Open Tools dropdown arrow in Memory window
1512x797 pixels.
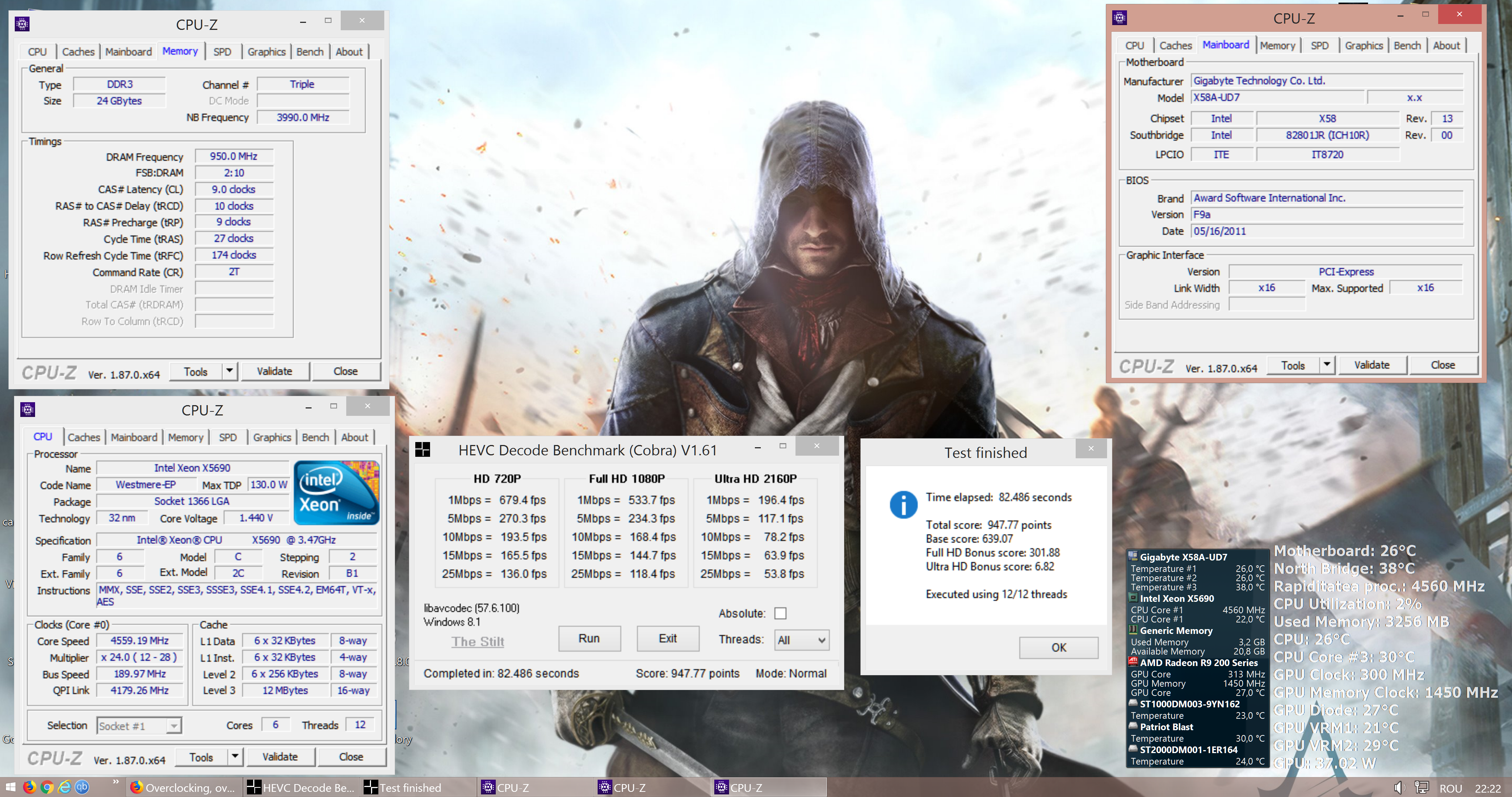[230, 371]
